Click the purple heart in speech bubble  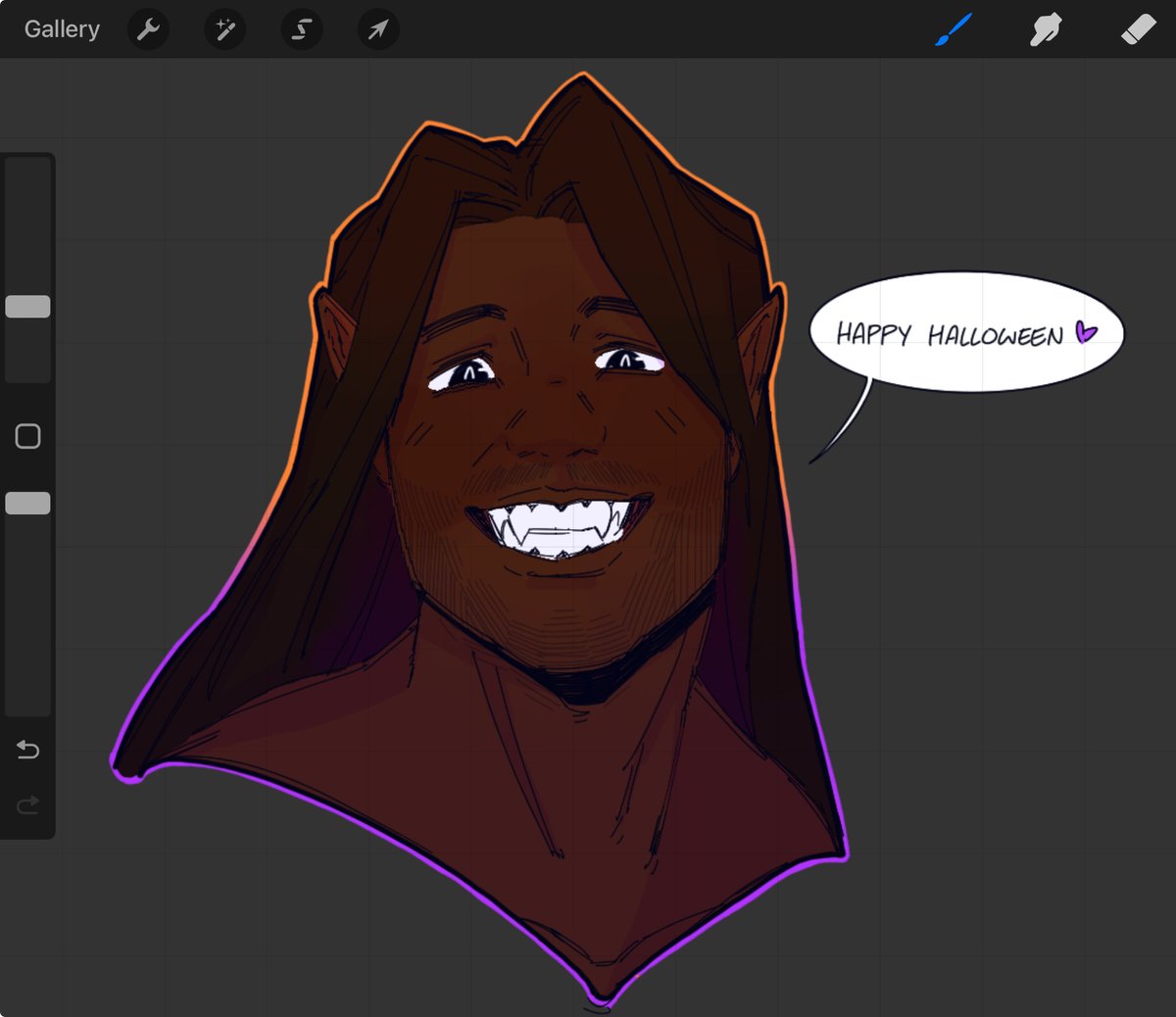(x=1086, y=332)
